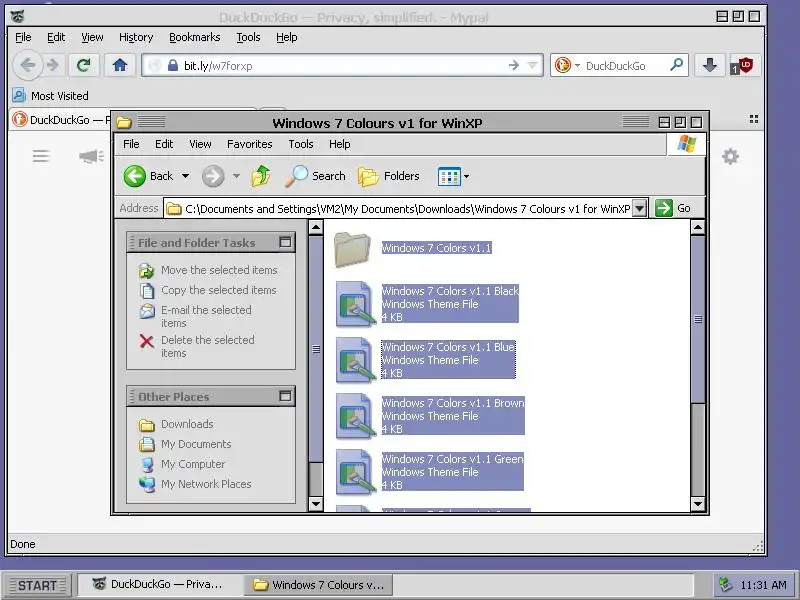This screenshot has height=600, width=800.
Task: Click task pane scrollbar down arrow
Action: [x=316, y=504]
